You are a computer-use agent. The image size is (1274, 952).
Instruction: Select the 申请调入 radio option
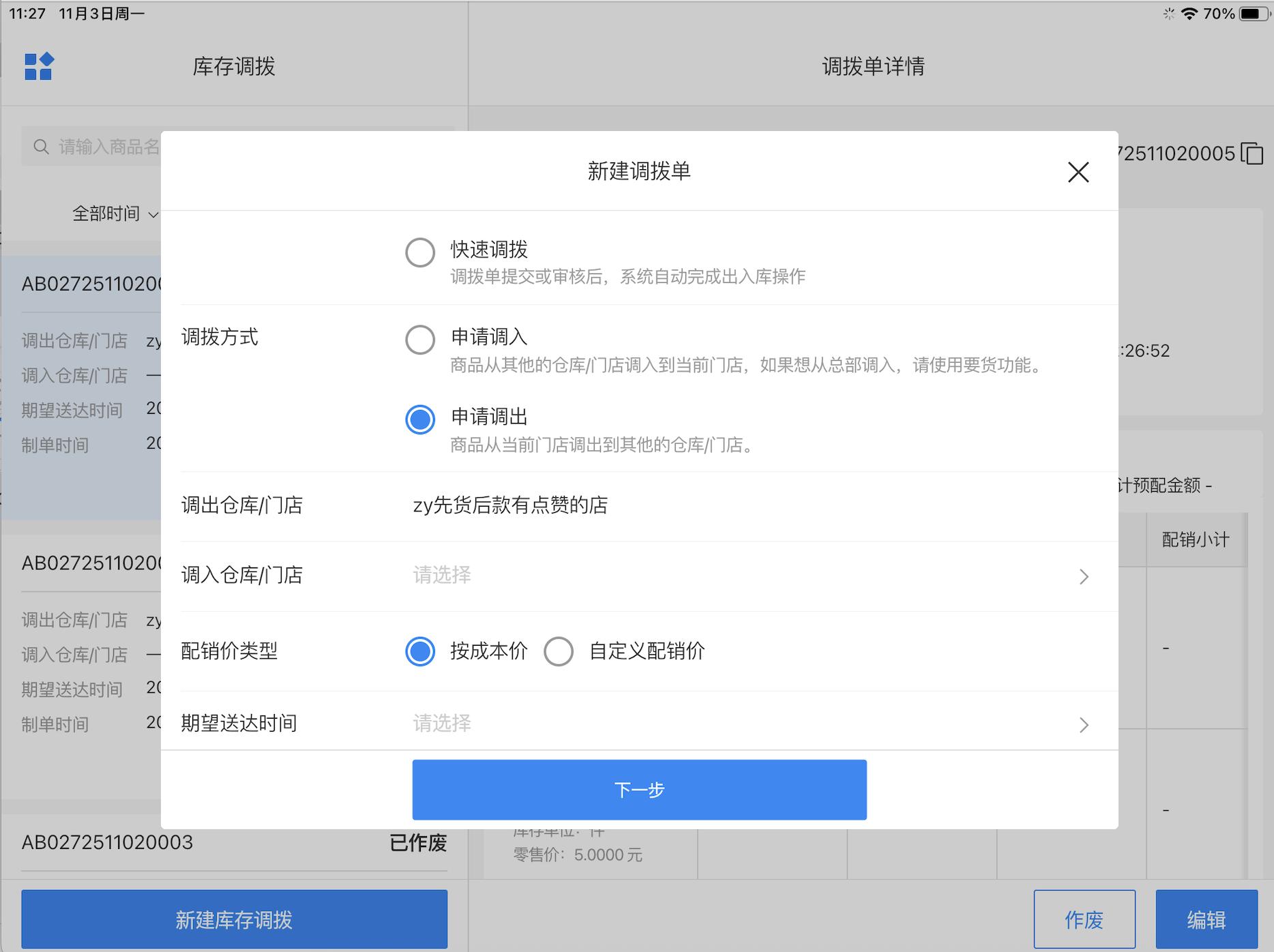click(420, 340)
